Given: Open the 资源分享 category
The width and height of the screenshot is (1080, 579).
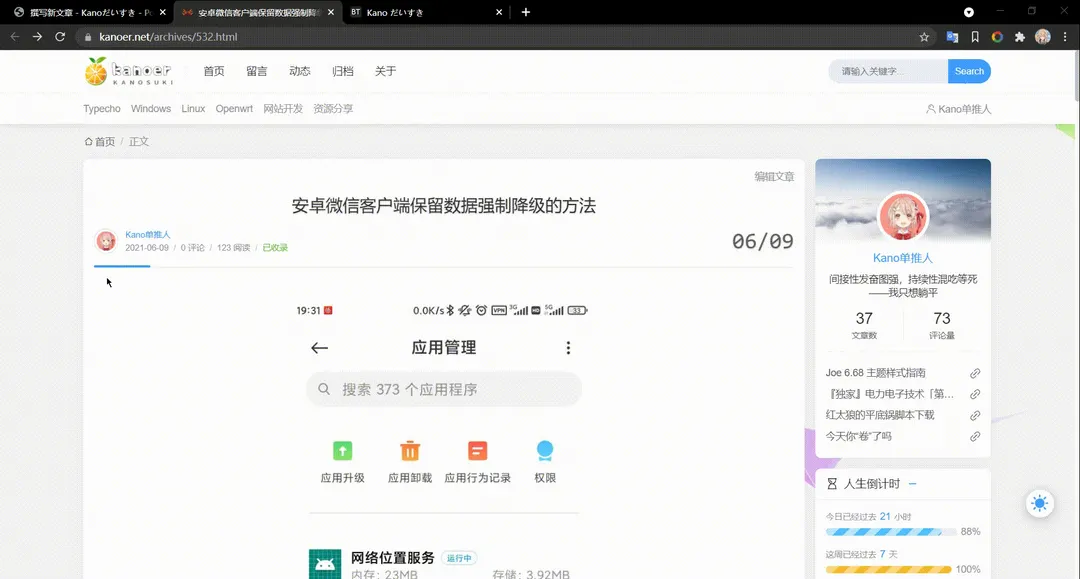Looking at the screenshot, I should (x=333, y=109).
